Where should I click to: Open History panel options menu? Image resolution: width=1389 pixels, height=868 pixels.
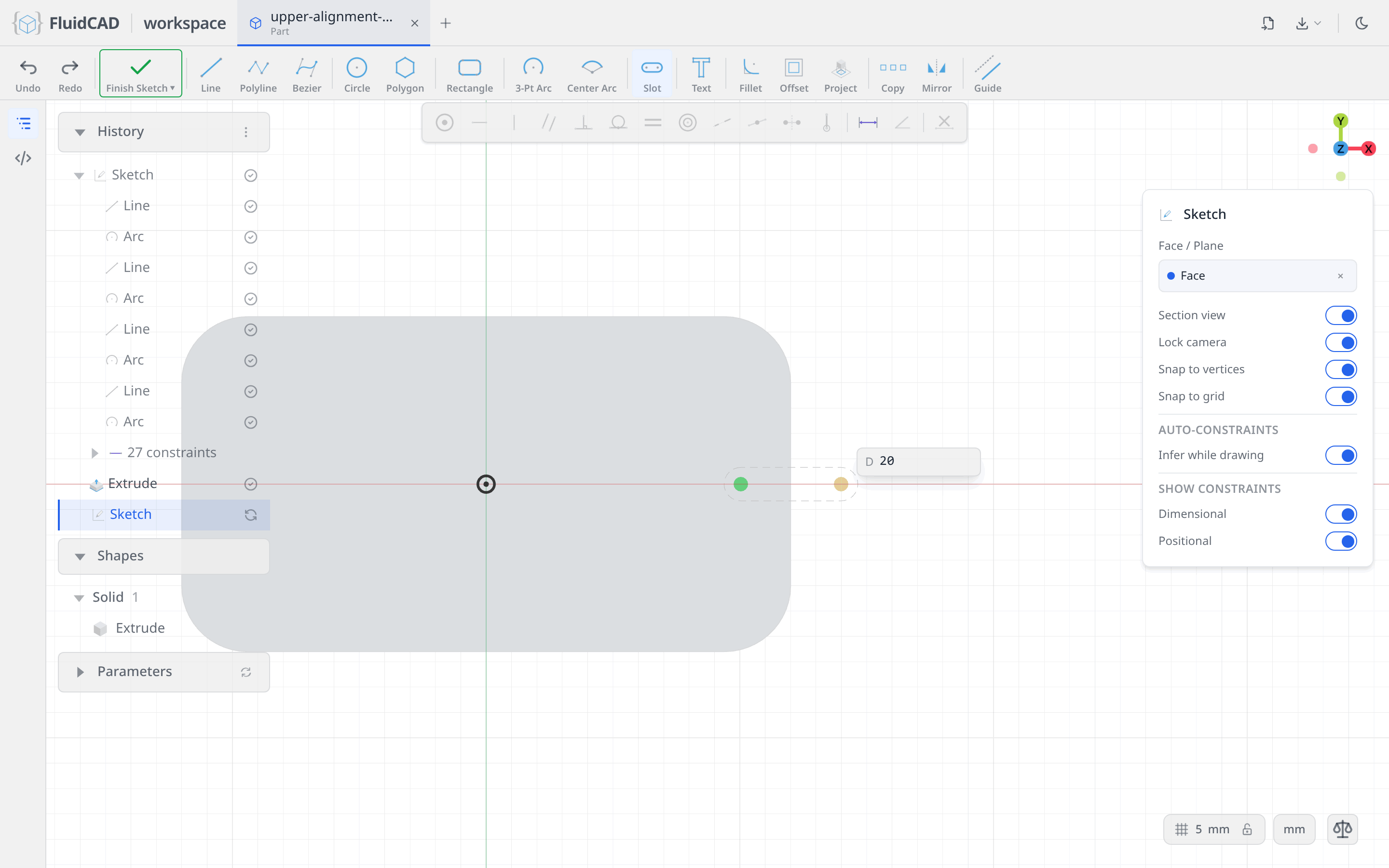pyautogui.click(x=245, y=132)
